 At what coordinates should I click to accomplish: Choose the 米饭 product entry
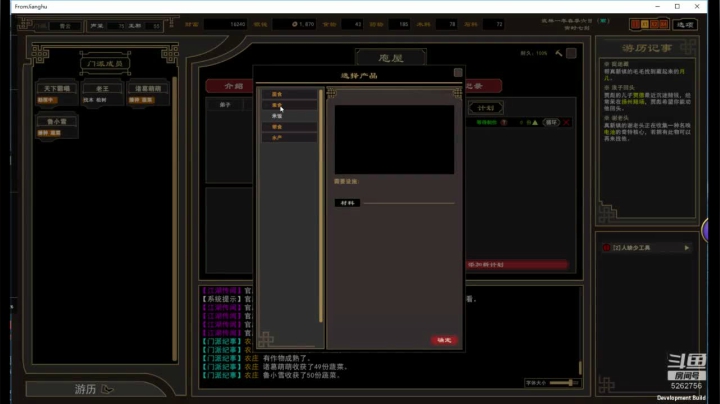pyautogui.click(x=289, y=116)
